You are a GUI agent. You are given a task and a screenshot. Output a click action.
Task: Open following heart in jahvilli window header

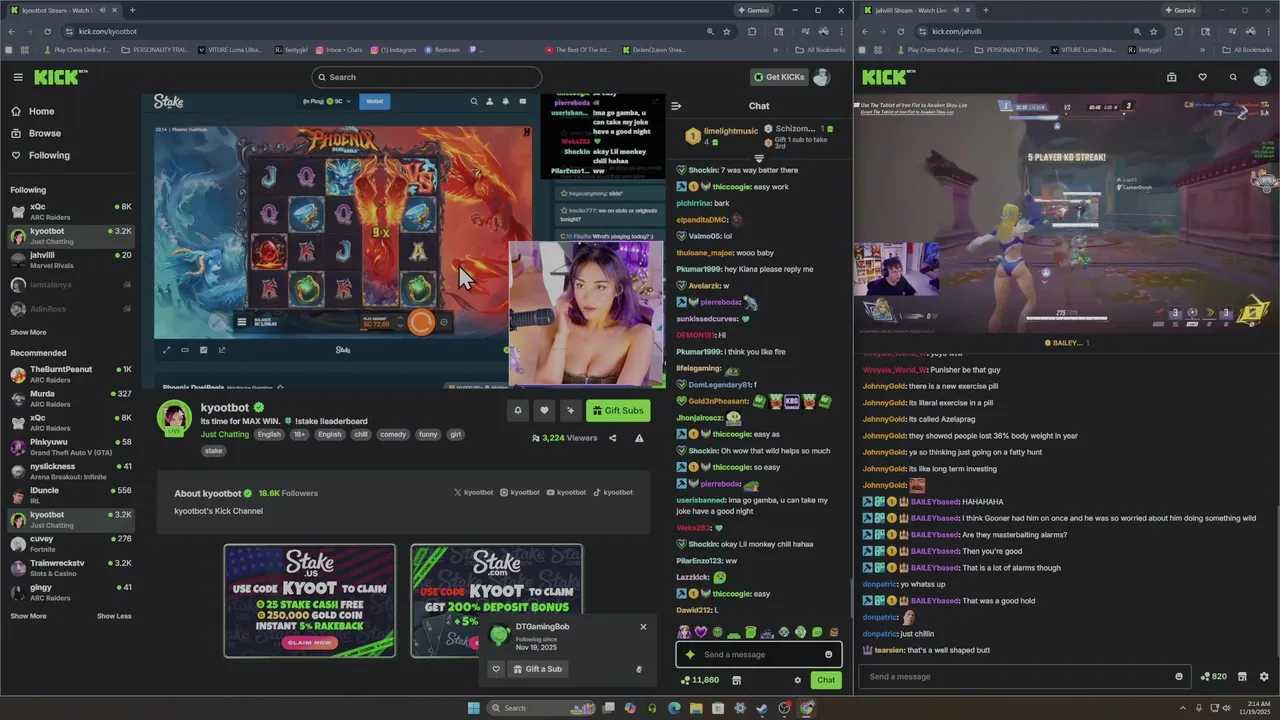click(x=1202, y=77)
